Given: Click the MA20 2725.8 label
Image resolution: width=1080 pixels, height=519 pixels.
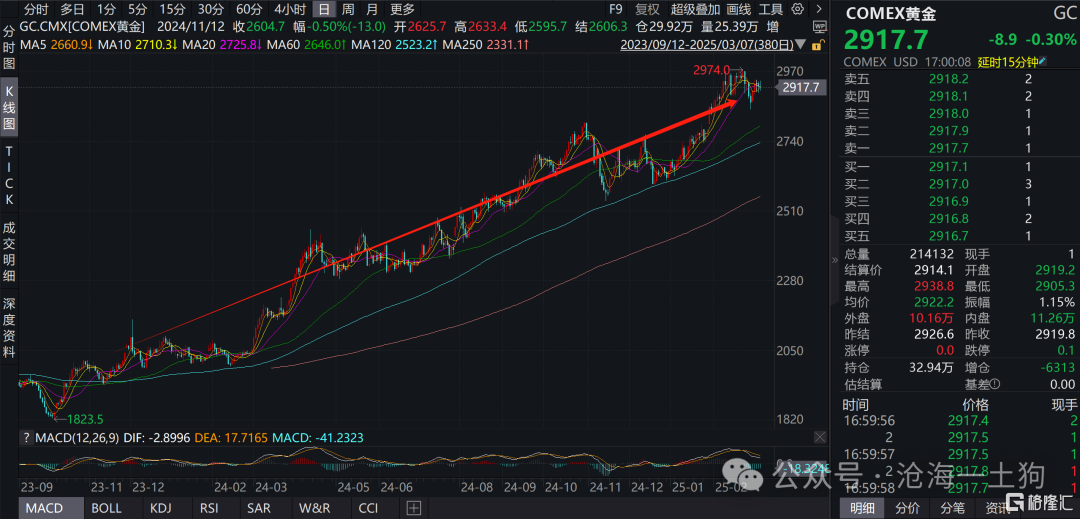Looking at the screenshot, I should coord(220,45).
